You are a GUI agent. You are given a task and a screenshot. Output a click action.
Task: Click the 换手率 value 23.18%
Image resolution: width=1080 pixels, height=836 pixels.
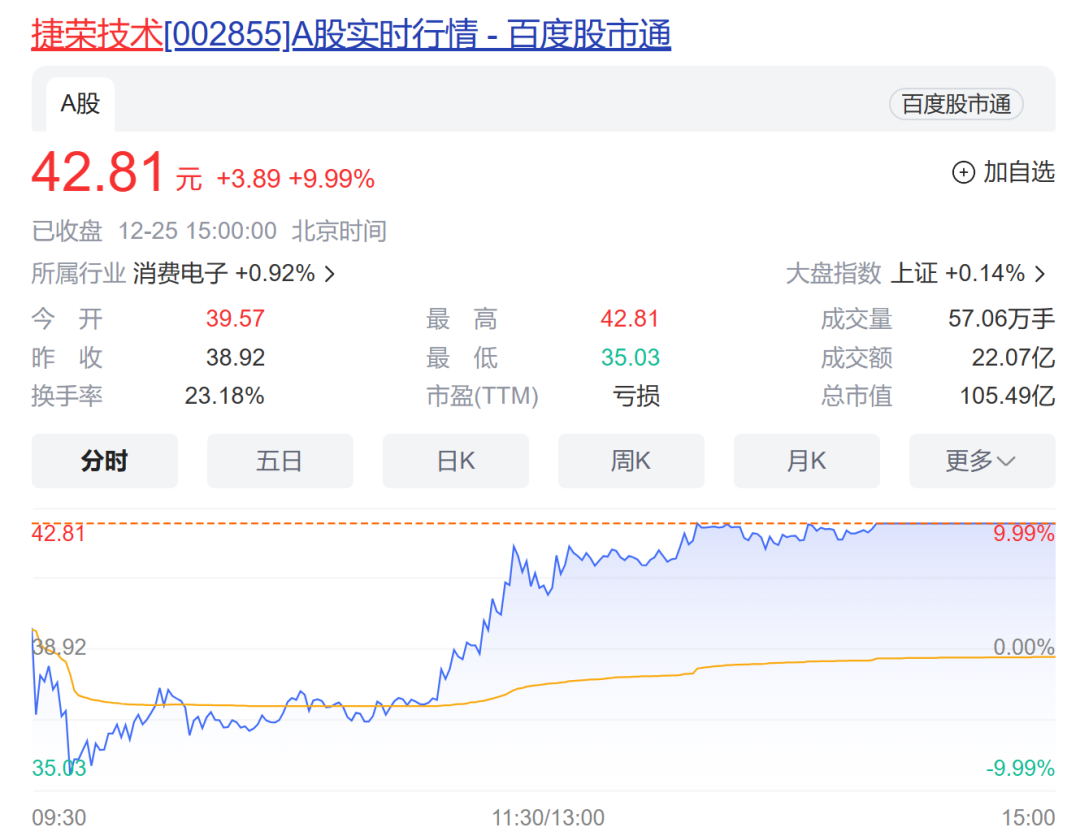click(x=225, y=396)
